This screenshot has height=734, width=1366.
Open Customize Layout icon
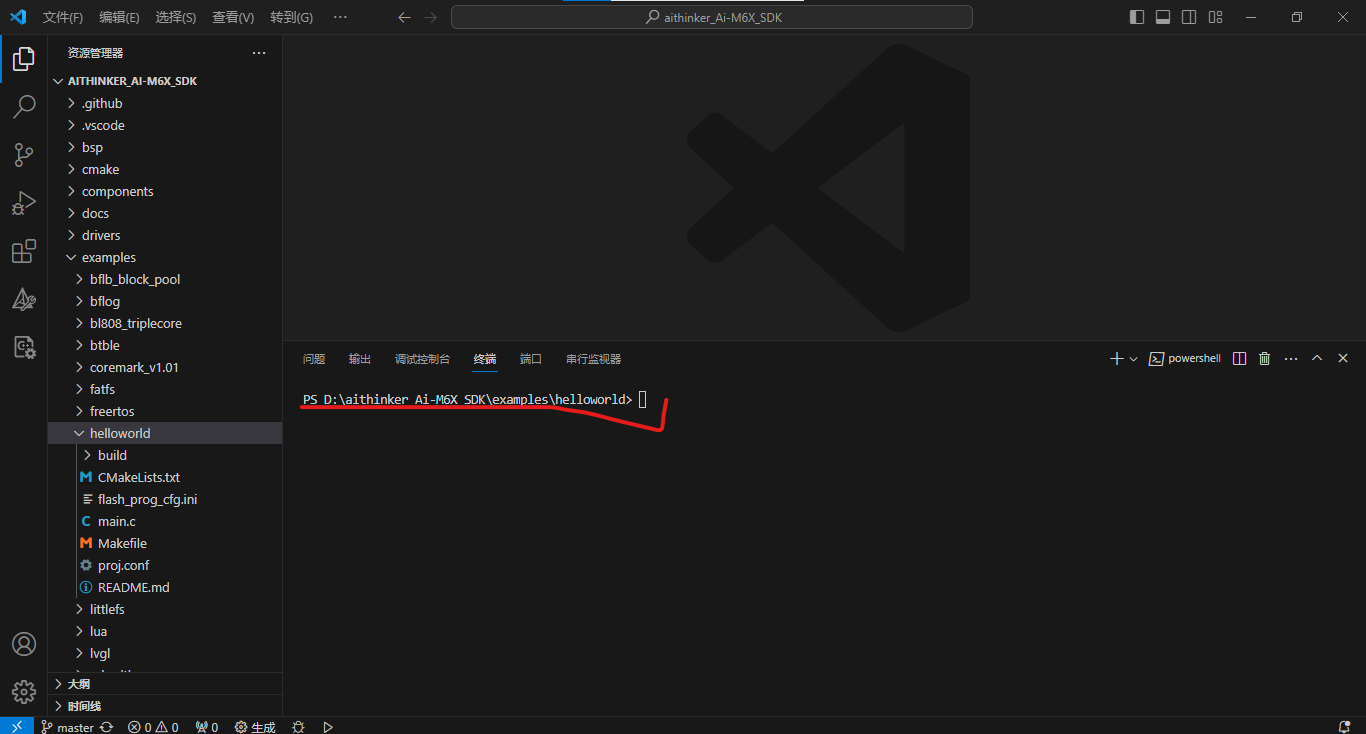click(x=1215, y=17)
